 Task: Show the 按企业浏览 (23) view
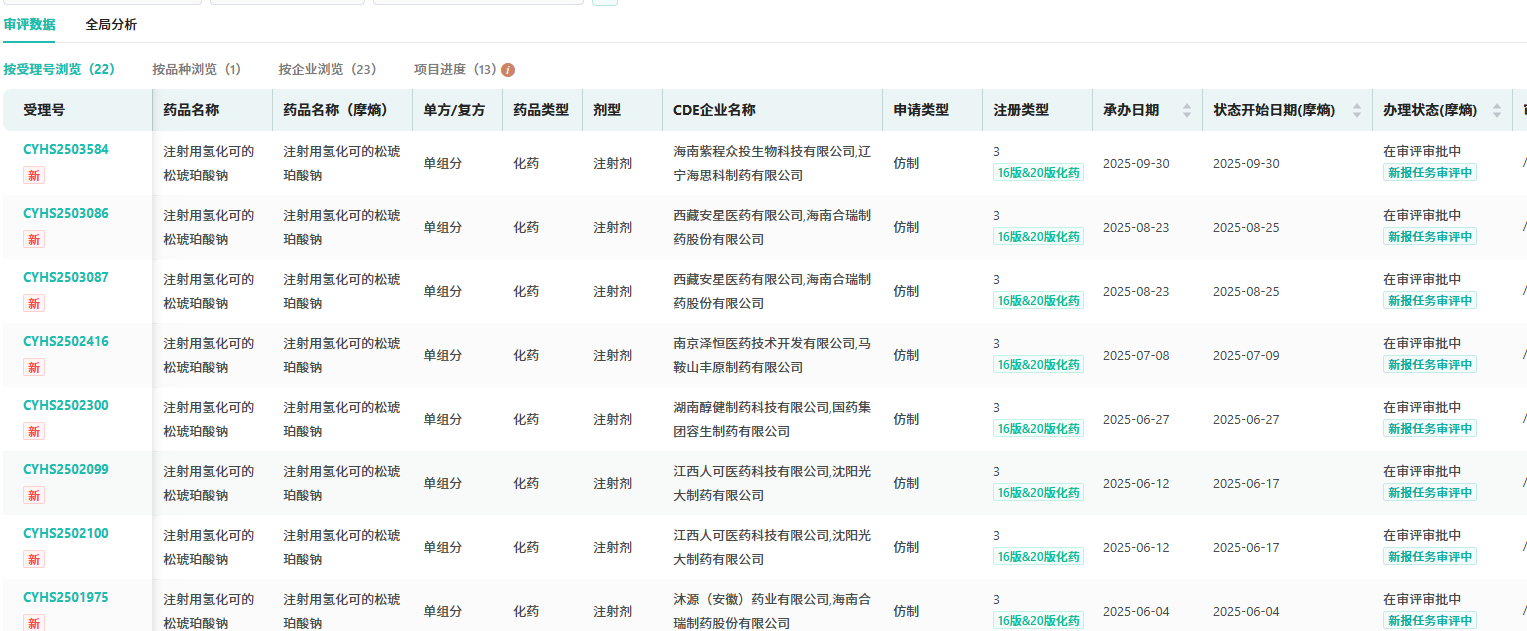tap(327, 70)
